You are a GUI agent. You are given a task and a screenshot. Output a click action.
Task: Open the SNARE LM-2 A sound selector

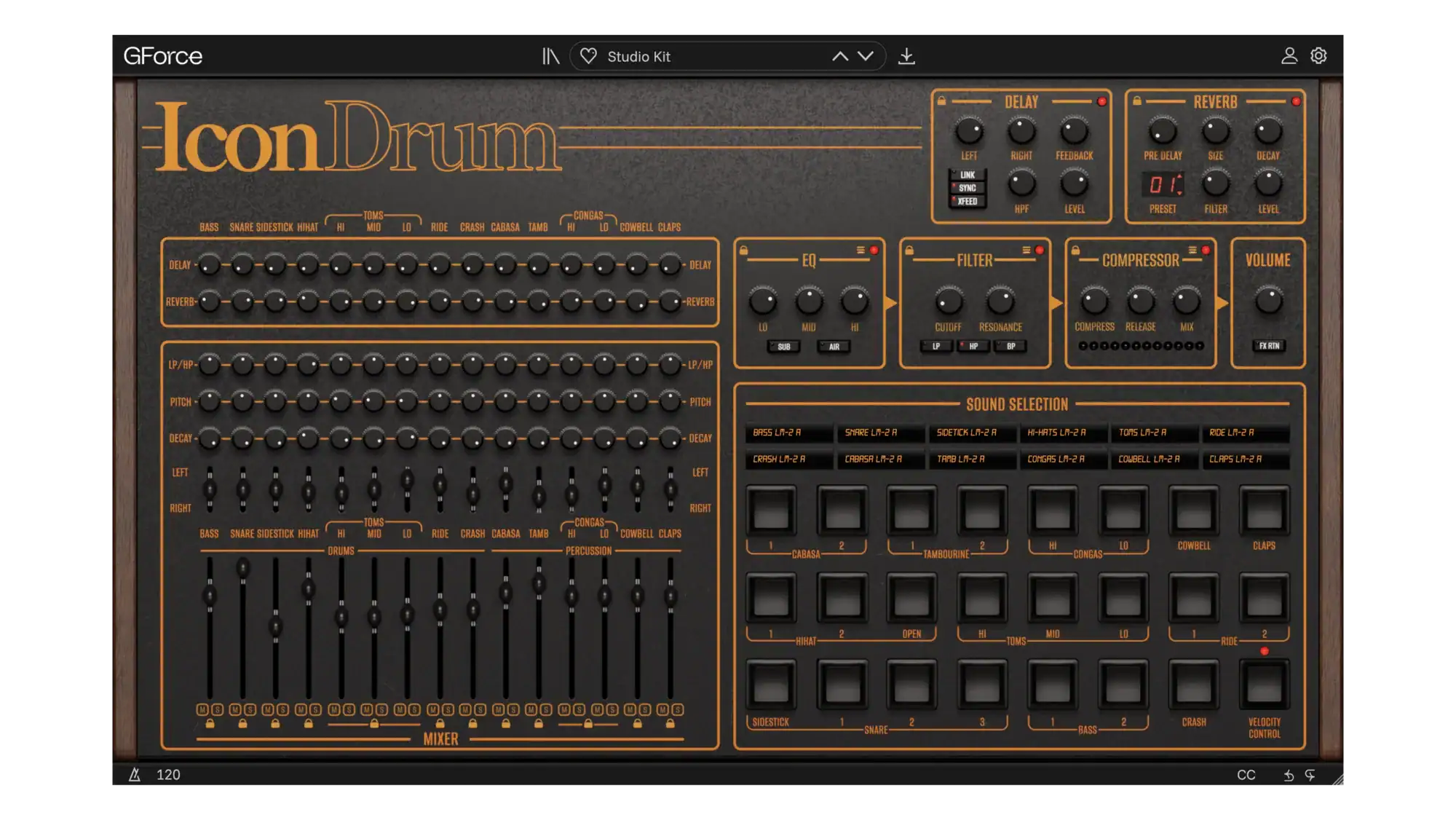pyautogui.click(x=881, y=433)
